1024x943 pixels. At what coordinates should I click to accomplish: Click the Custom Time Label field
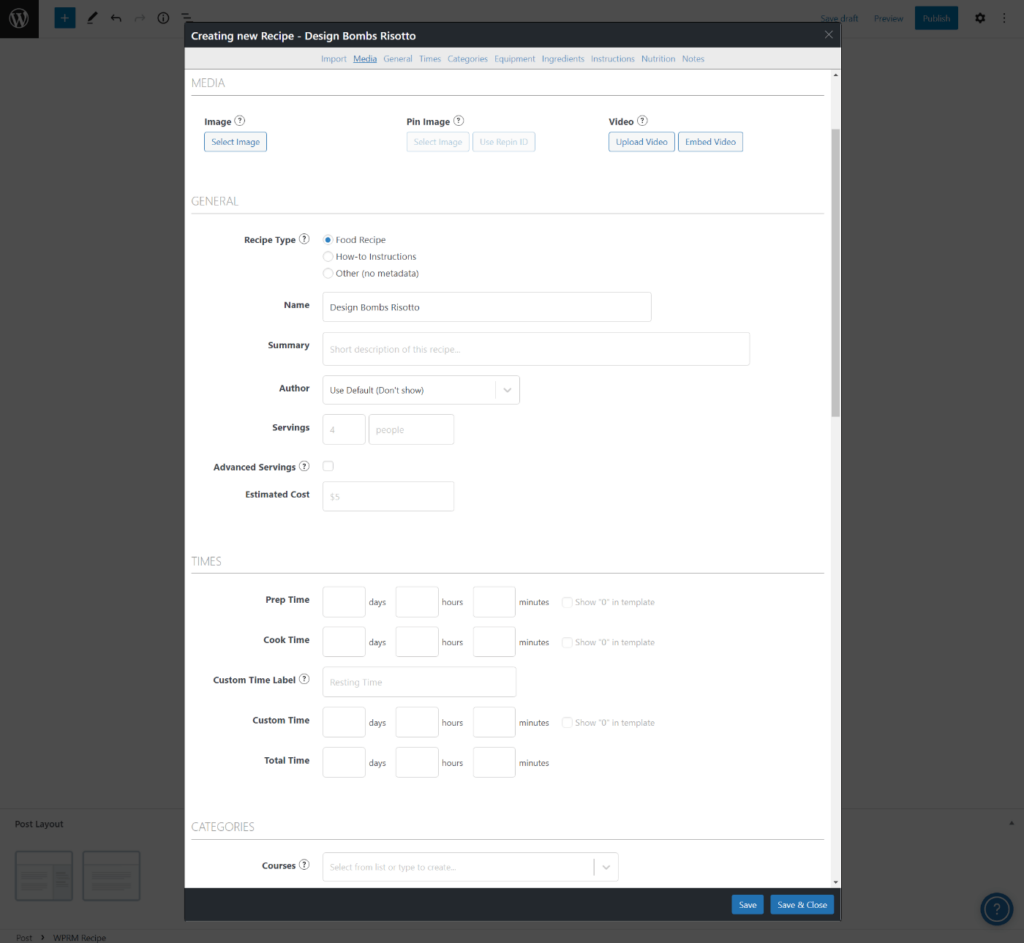click(419, 682)
